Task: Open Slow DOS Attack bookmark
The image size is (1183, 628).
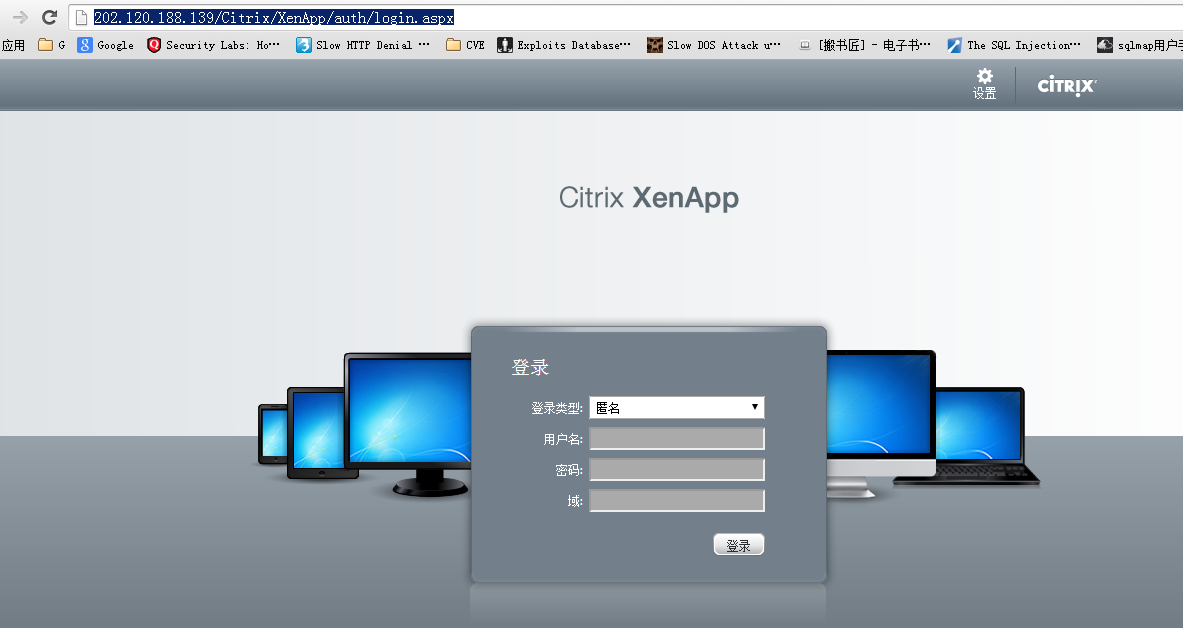Action: click(x=714, y=45)
